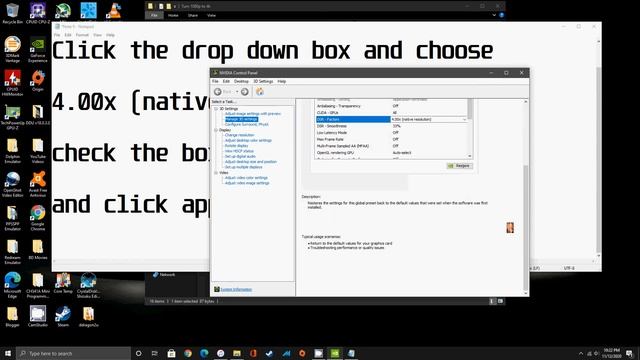Open Avast Free Antivirus desktop icon
This screenshot has height=360, width=640.
coord(38,184)
